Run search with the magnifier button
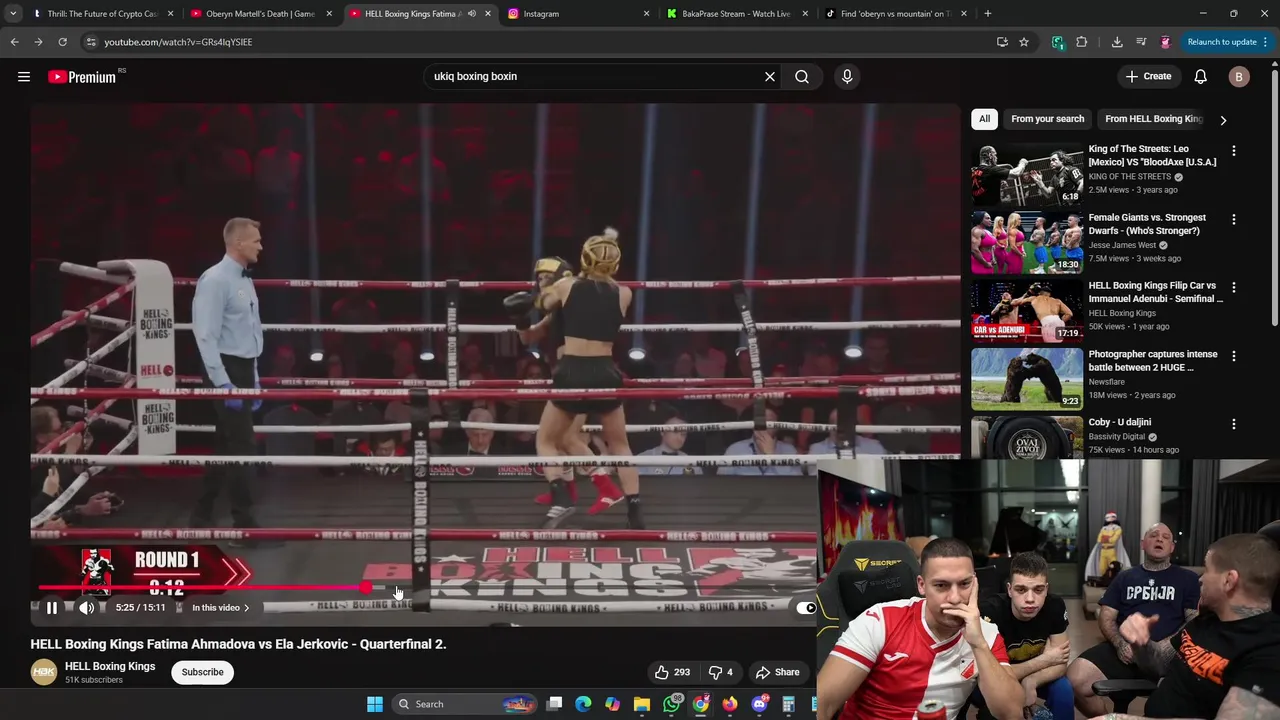1280x720 pixels. pyautogui.click(x=802, y=77)
